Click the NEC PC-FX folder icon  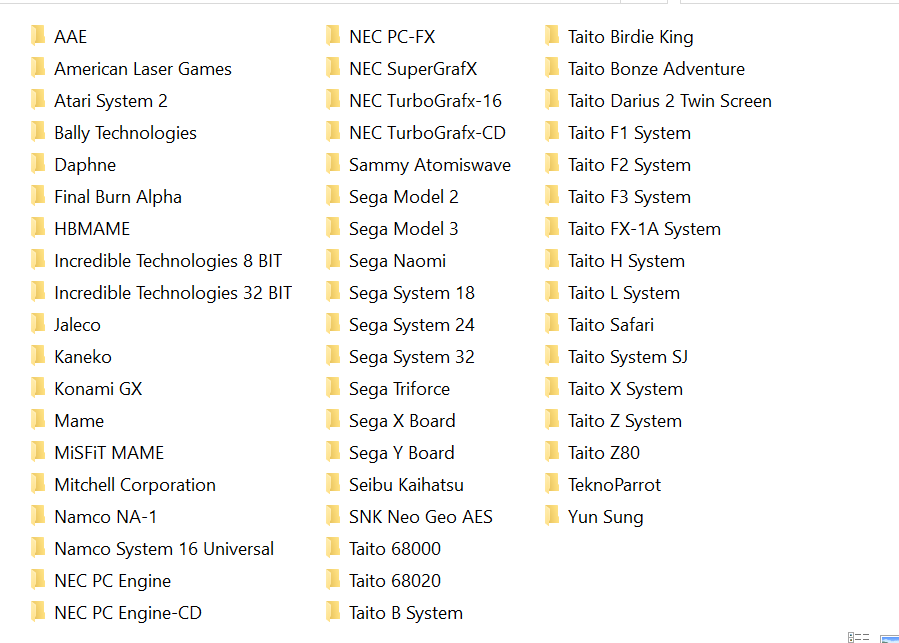[333, 37]
